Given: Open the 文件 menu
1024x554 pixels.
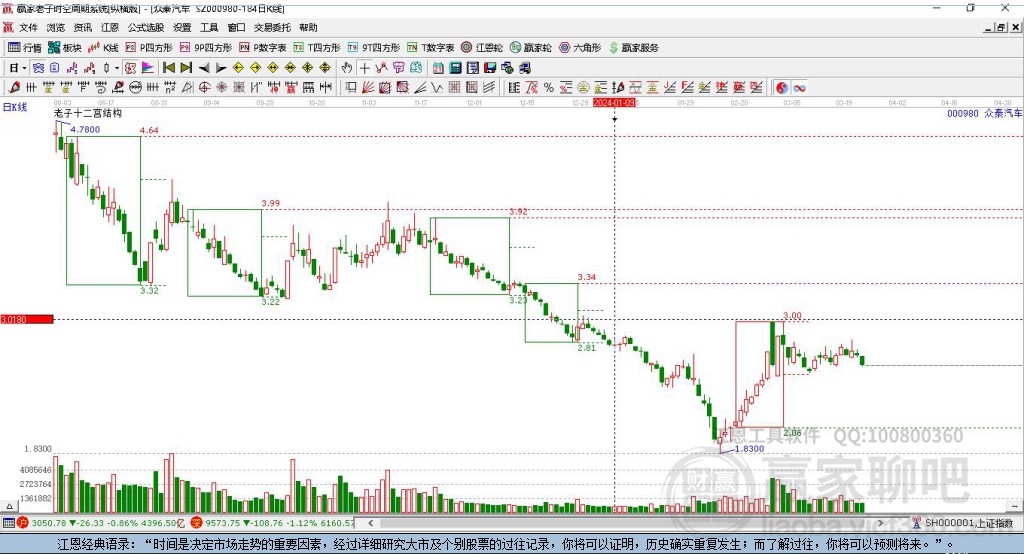Looking at the screenshot, I should 29,27.
